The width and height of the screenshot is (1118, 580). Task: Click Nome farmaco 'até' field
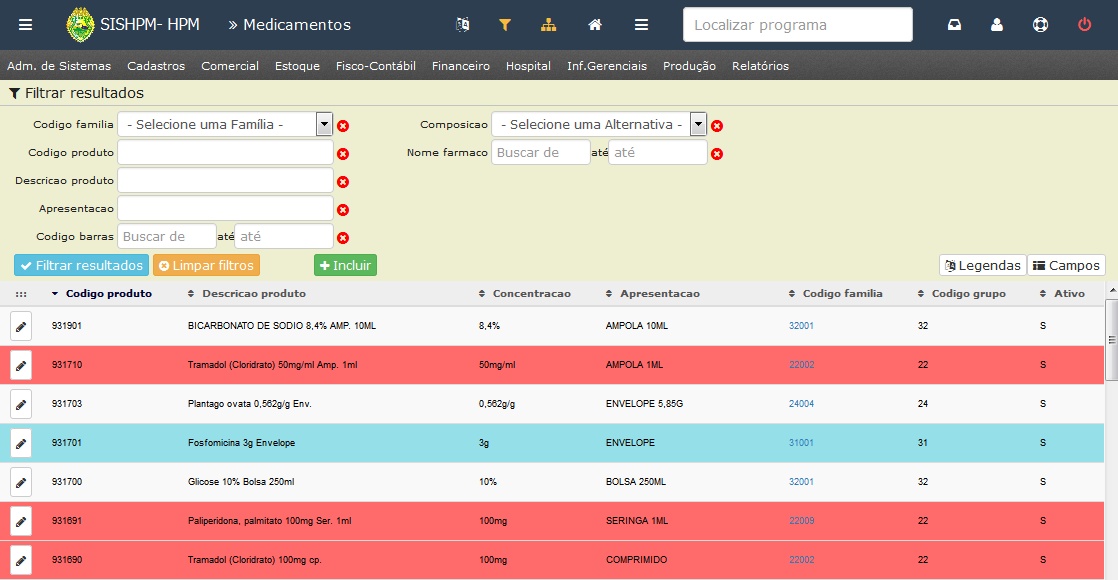tap(657, 153)
